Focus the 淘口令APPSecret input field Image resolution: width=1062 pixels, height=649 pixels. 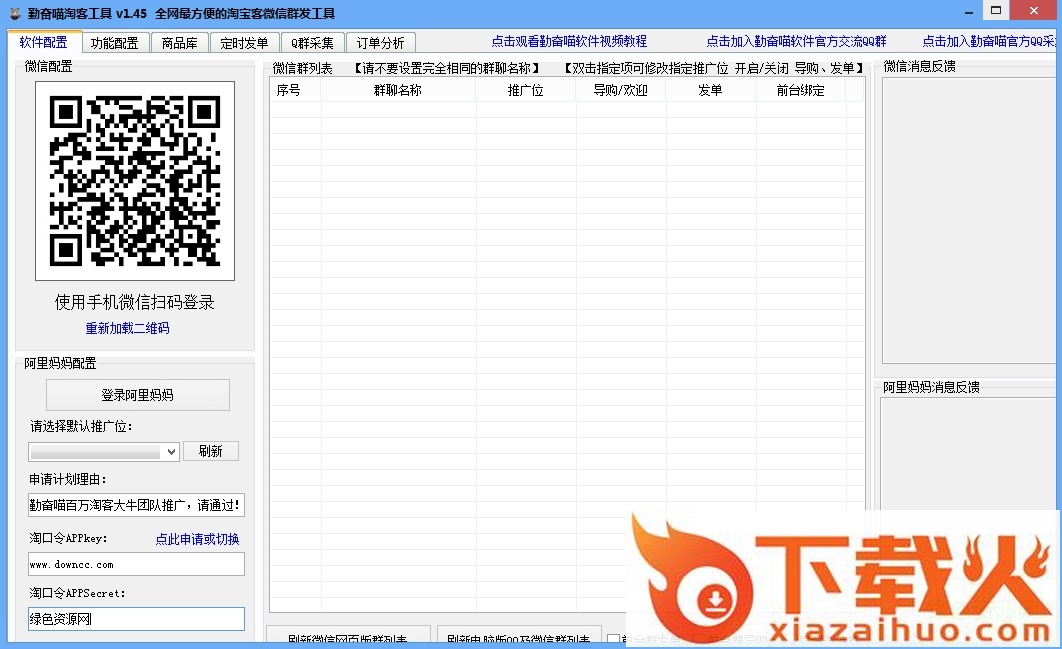point(136,619)
